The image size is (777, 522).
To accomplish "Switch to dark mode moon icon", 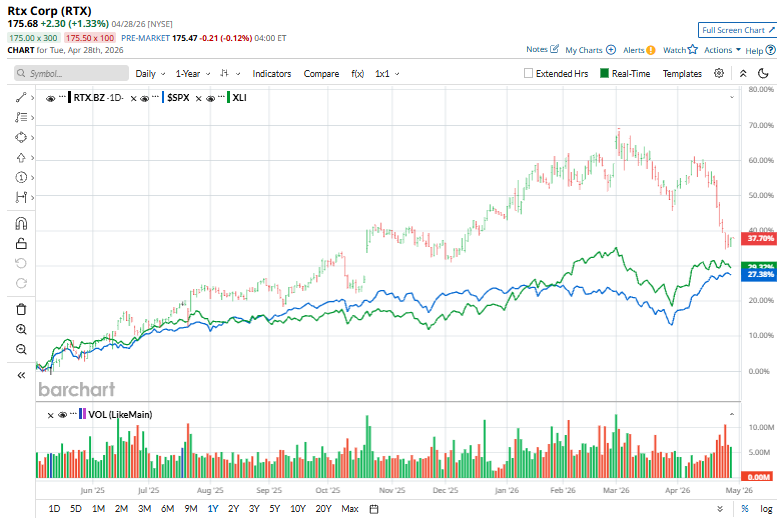I will [764, 73].
